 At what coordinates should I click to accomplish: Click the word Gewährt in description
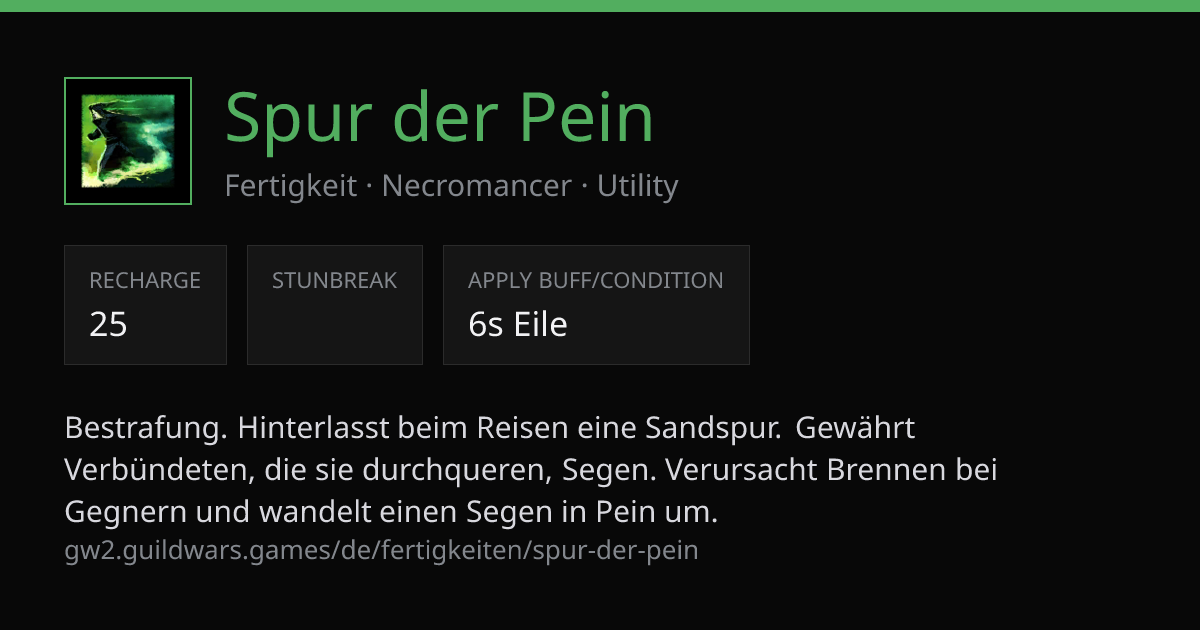pyautogui.click(x=856, y=428)
